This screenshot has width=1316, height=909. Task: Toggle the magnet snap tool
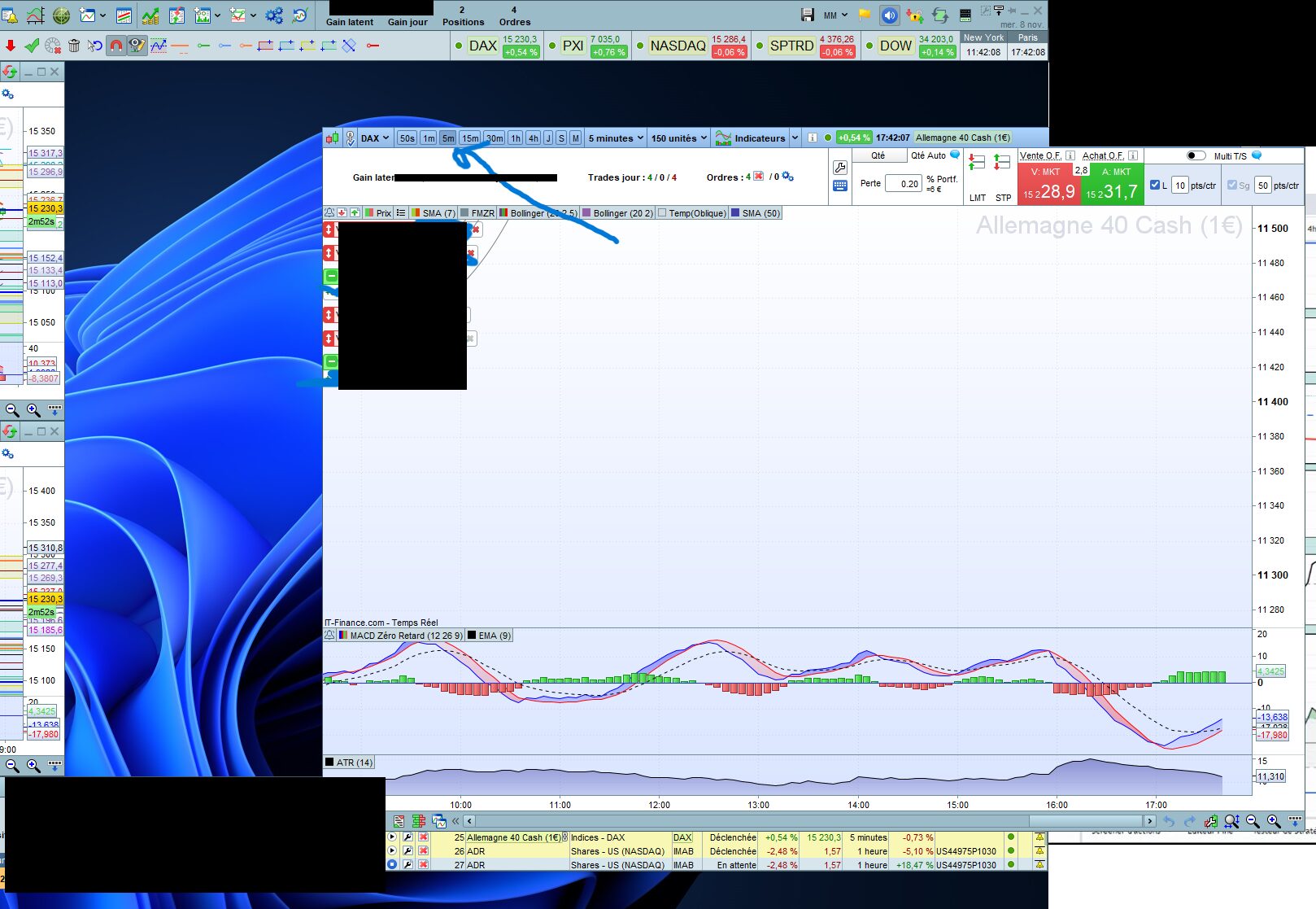click(x=116, y=46)
